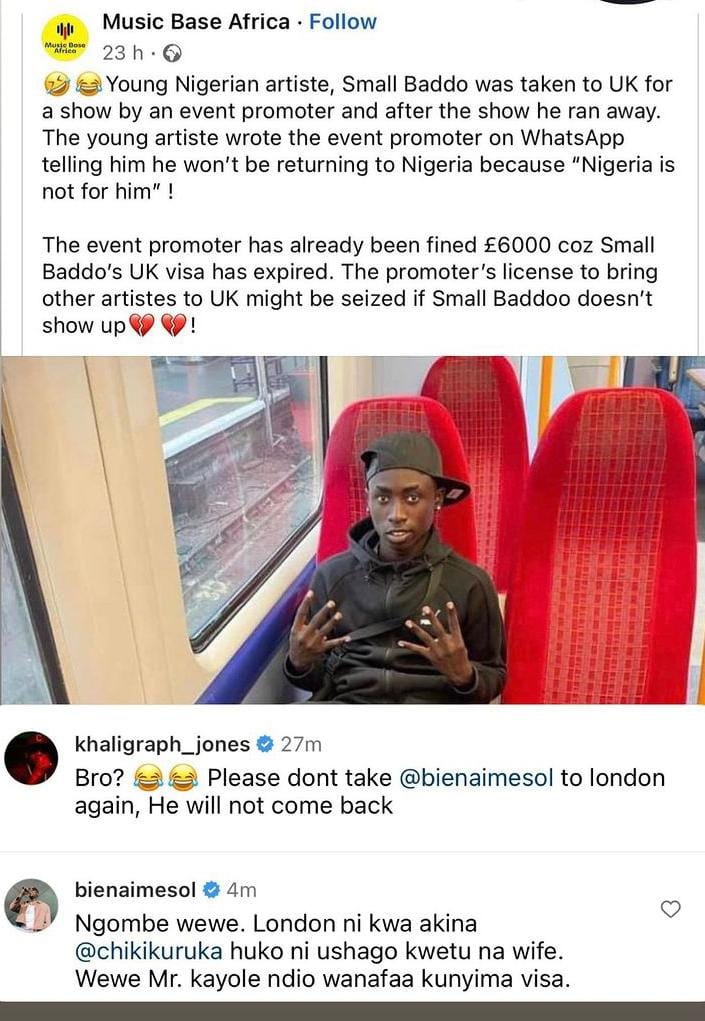Click the 23 h post timestamp
Screen dimensions: 705x1021
pyautogui.click(x=122, y=53)
